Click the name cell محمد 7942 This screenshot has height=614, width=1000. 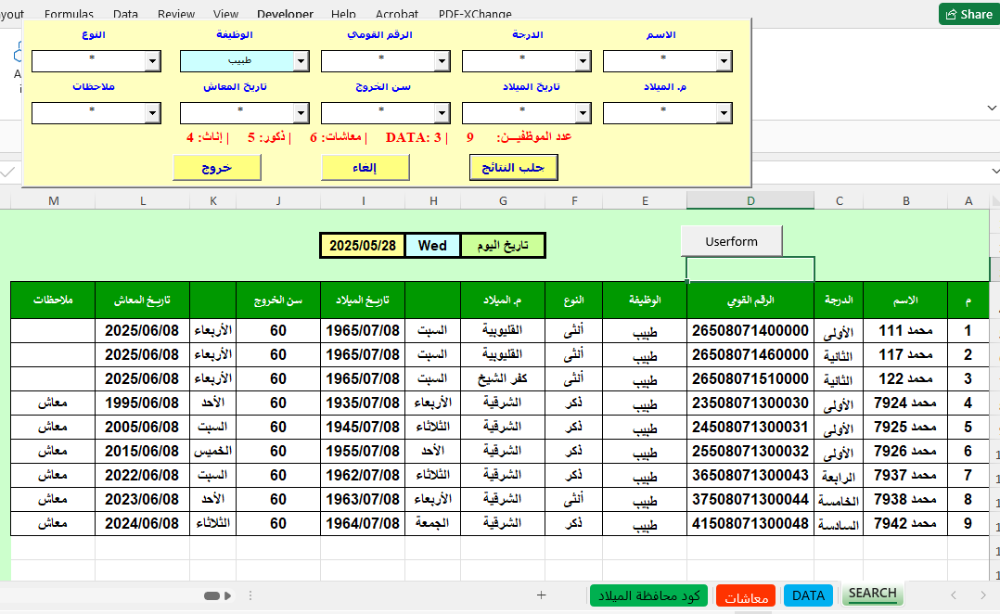pyautogui.click(x=906, y=524)
